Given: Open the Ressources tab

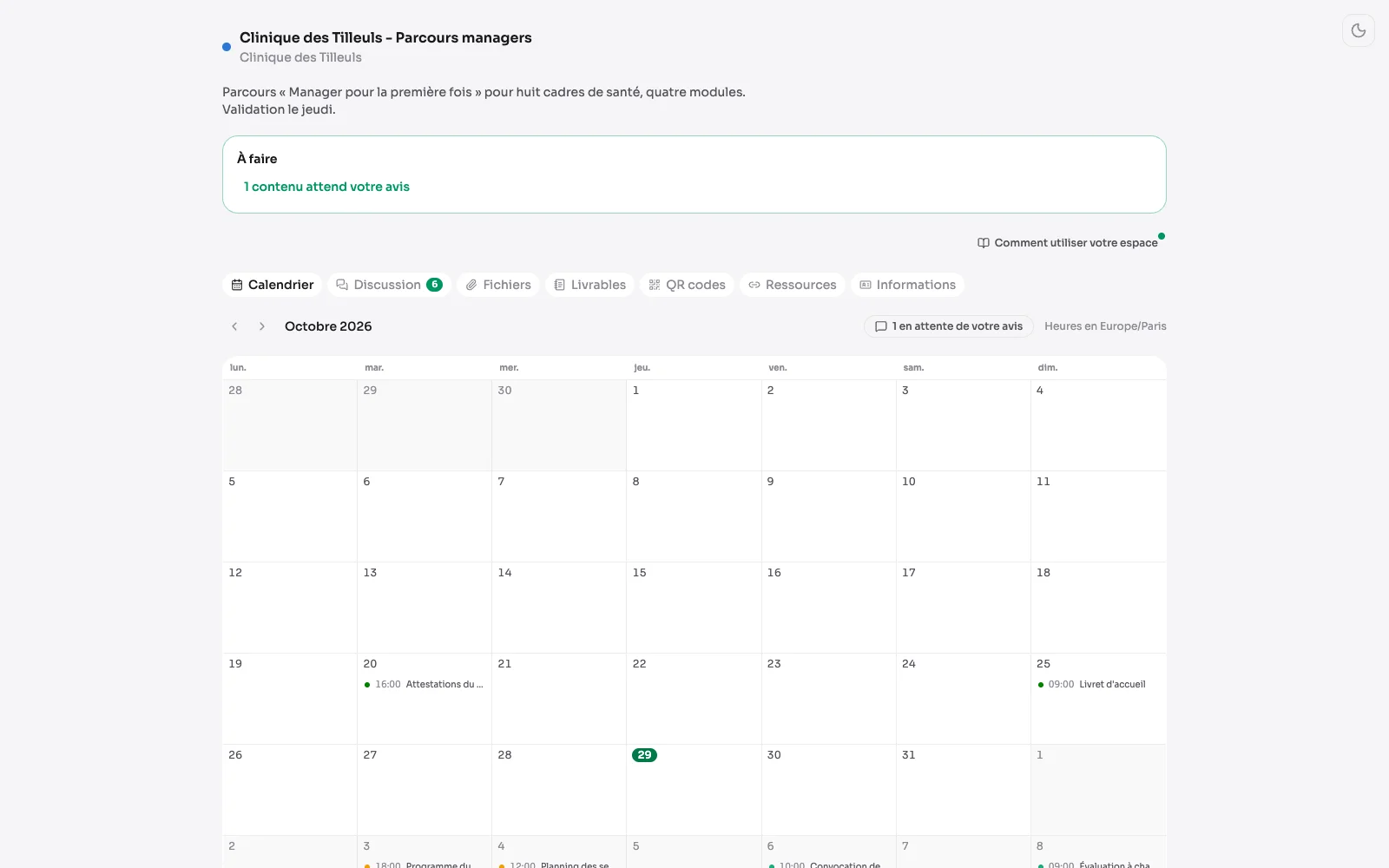Looking at the screenshot, I should (x=793, y=285).
